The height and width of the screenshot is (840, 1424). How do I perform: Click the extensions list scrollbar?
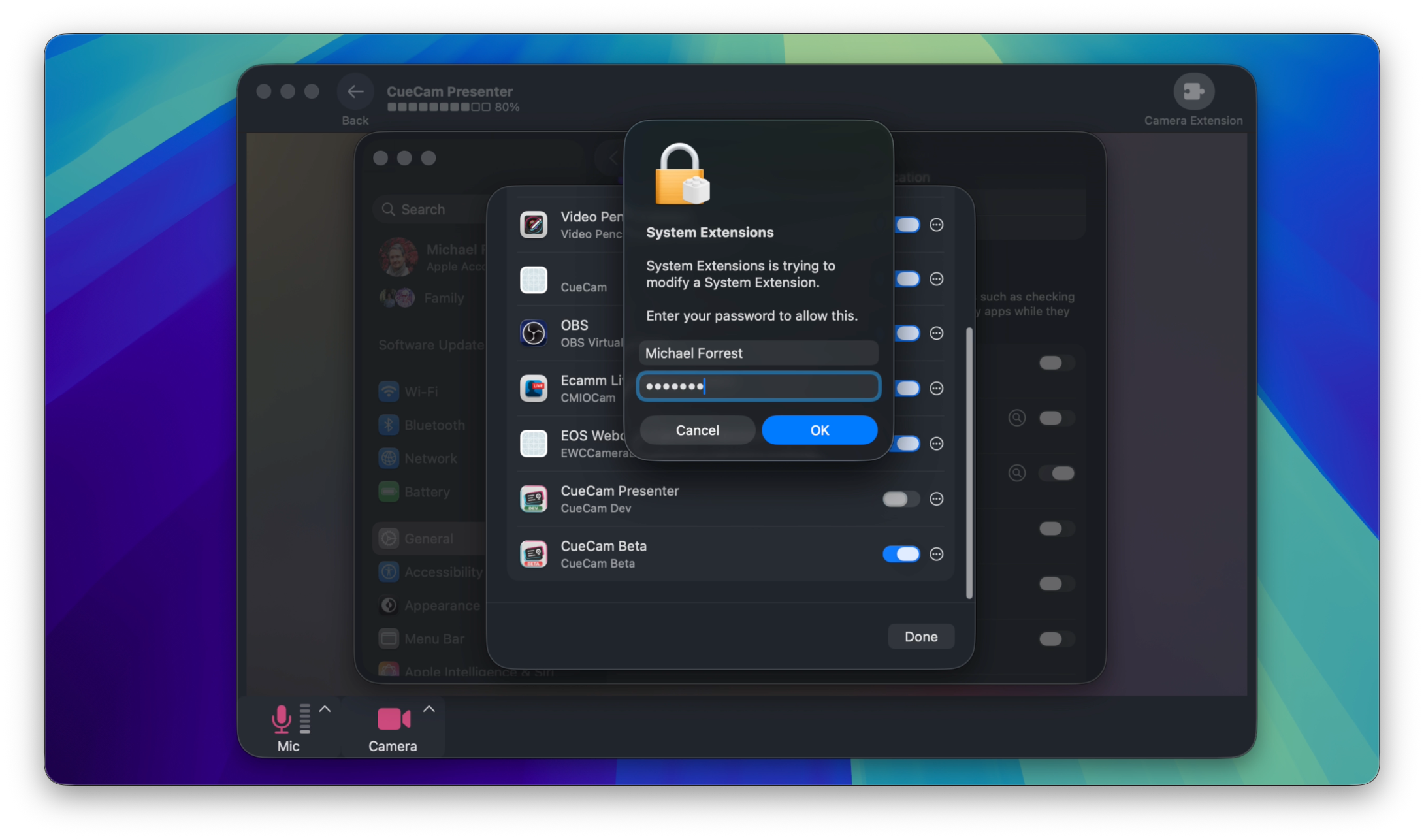969,462
